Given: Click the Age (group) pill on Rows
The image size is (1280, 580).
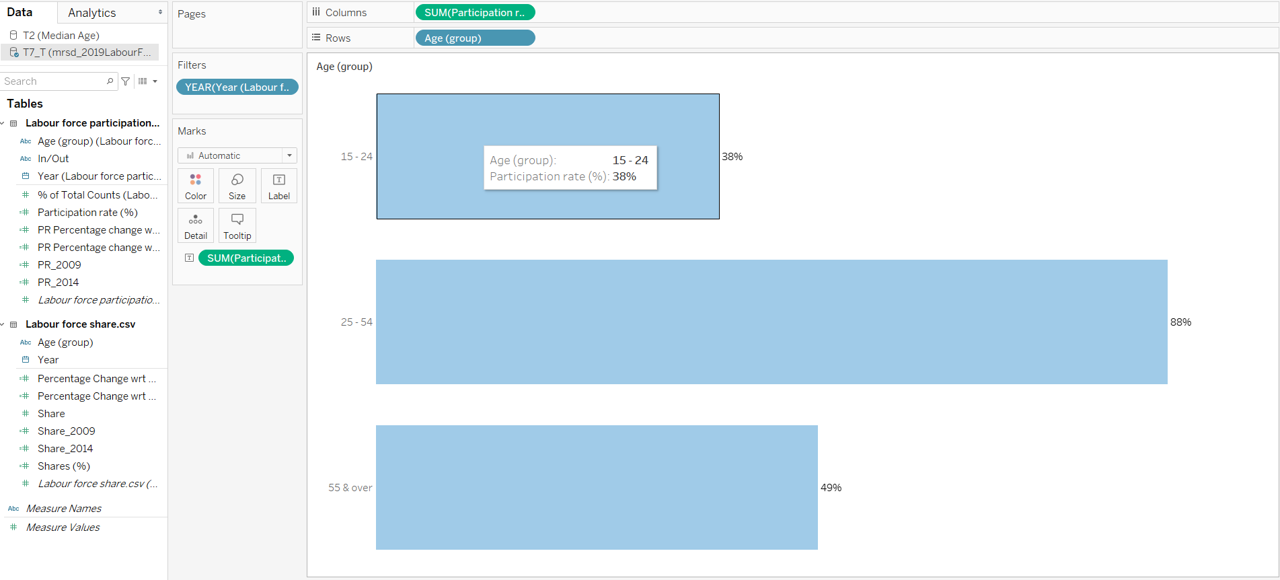Looking at the screenshot, I should [475, 38].
